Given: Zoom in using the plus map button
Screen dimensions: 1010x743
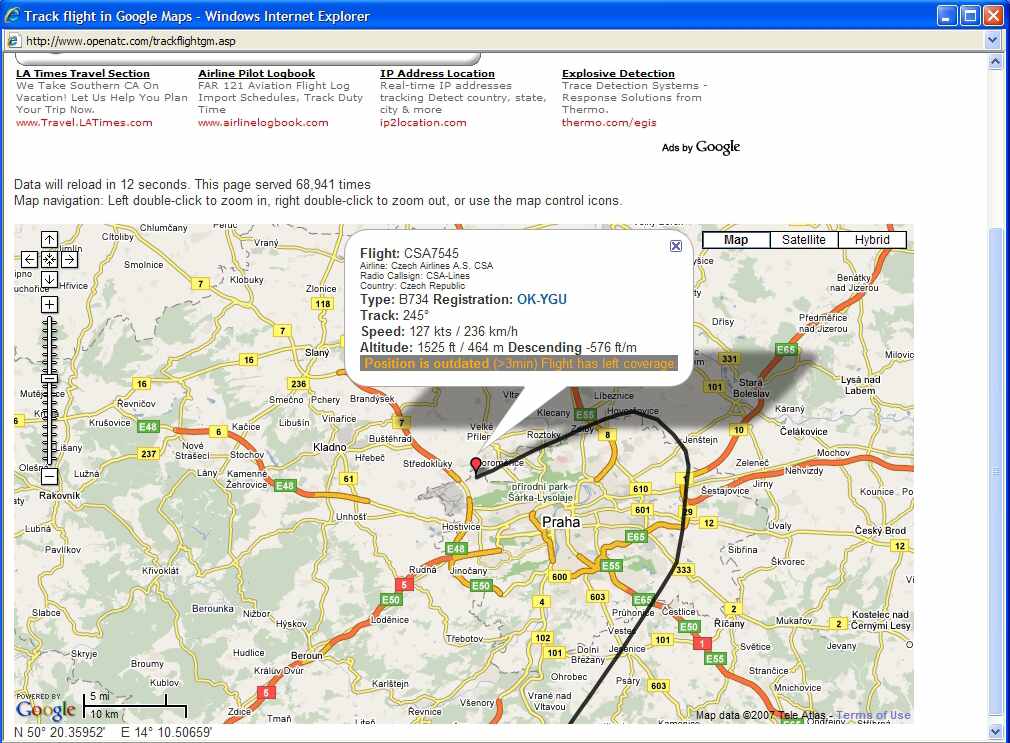Looking at the screenshot, I should 50,304.
